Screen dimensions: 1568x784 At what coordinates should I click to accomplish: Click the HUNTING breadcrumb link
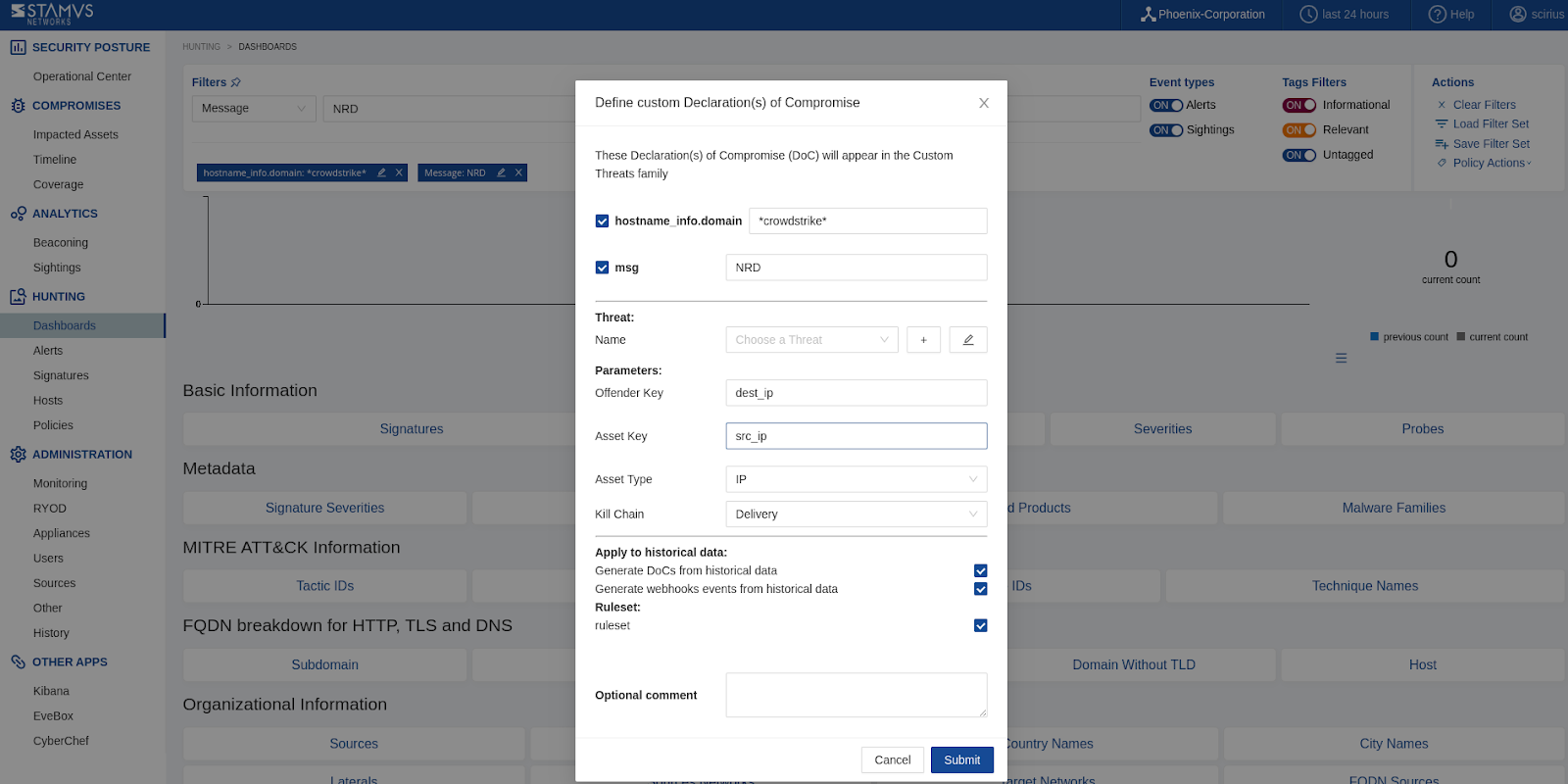201,47
